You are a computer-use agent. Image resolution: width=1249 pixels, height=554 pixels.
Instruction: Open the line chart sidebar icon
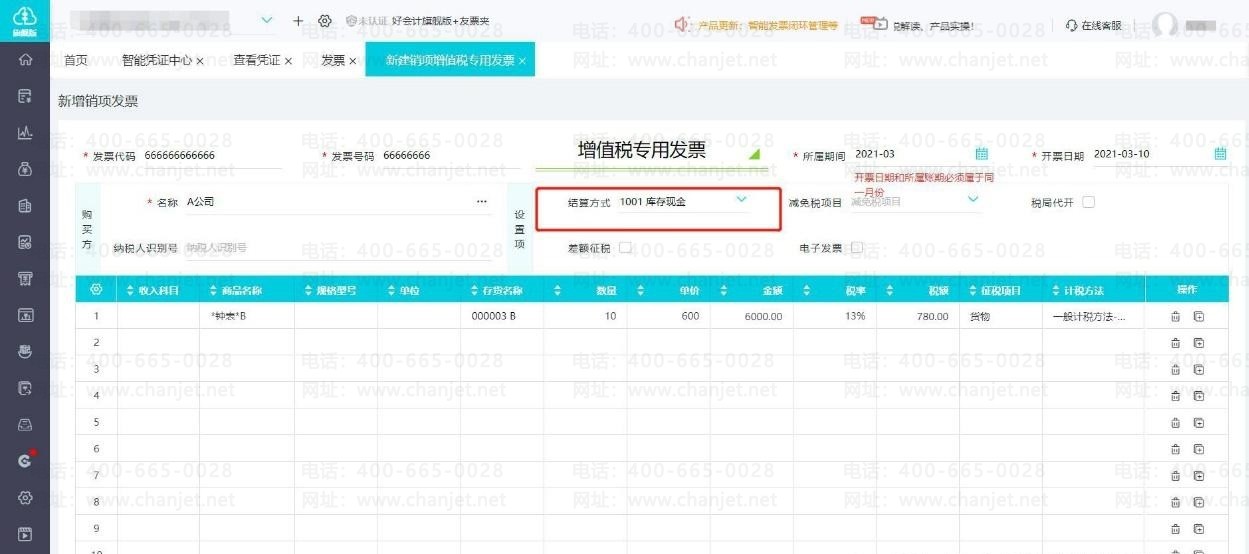[x=25, y=132]
